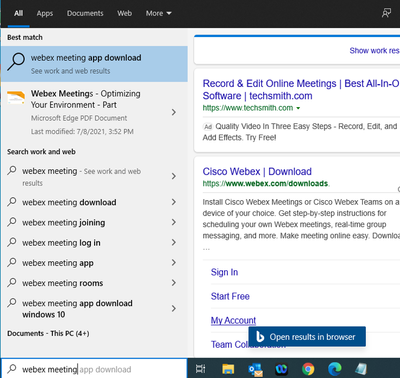400x378 pixels.
Task: Expand arrow for 'webex meeting download'
Action: tap(174, 202)
